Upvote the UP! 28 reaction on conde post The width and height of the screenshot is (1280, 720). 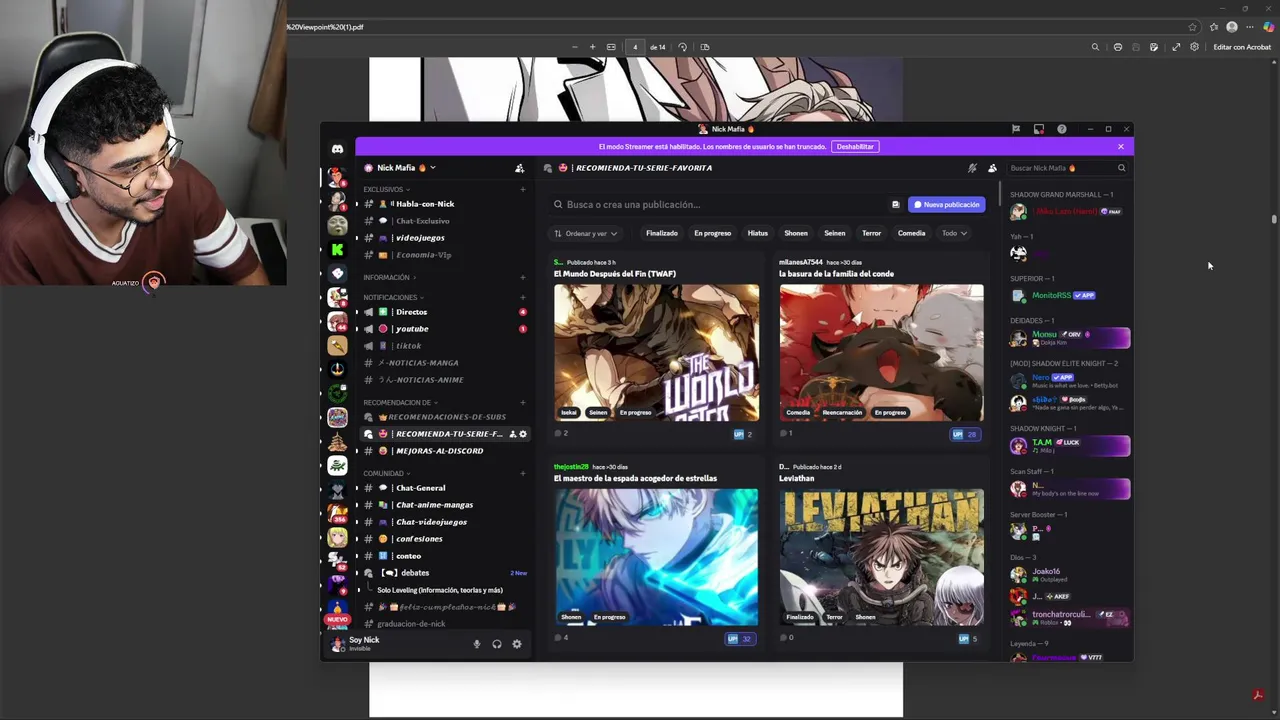click(x=965, y=434)
